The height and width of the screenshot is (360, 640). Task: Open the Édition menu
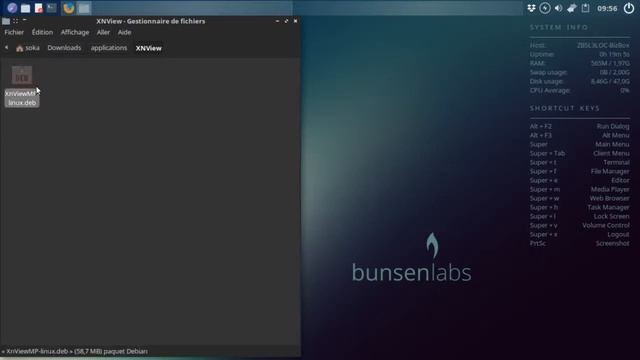tap(42, 32)
